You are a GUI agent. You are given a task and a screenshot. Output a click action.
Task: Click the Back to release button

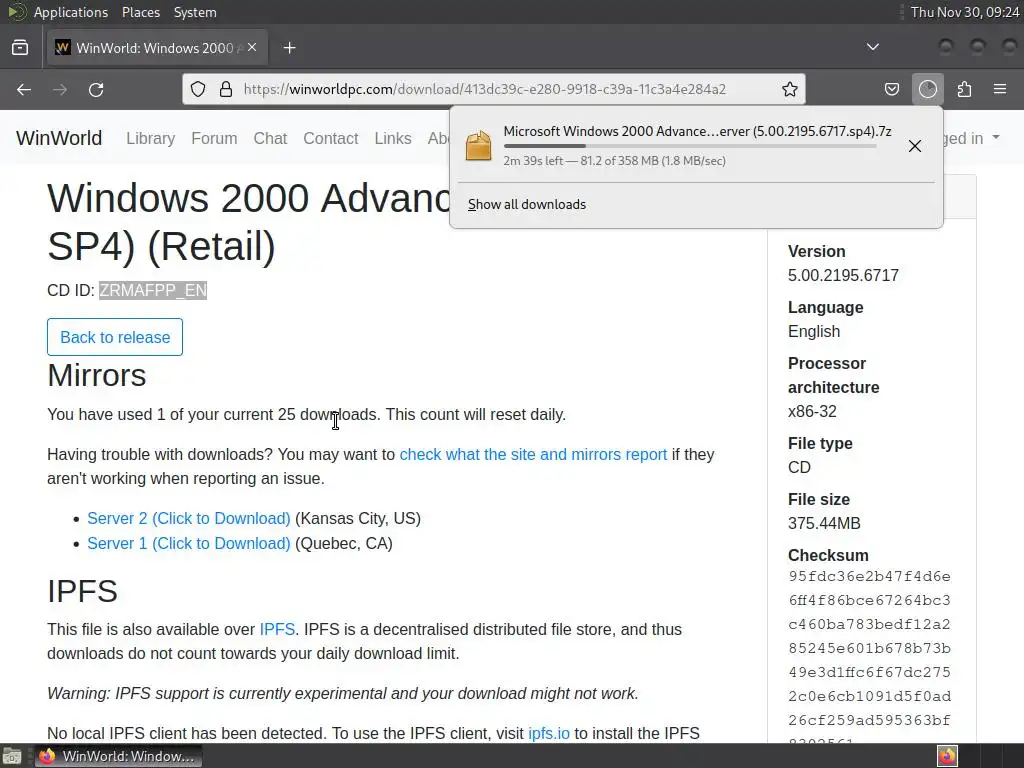click(x=115, y=337)
